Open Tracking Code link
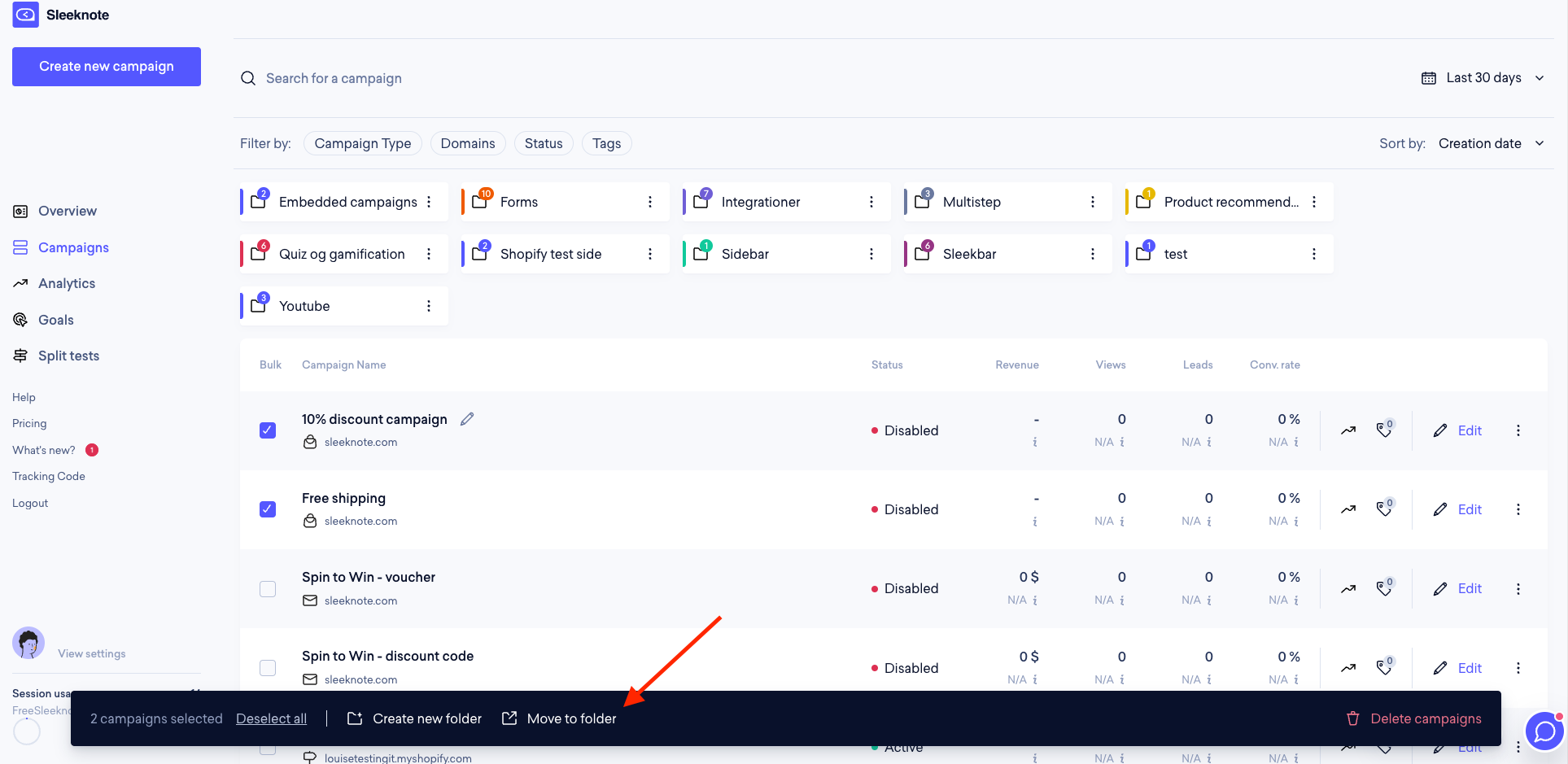The width and height of the screenshot is (1568, 764). (x=49, y=476)
